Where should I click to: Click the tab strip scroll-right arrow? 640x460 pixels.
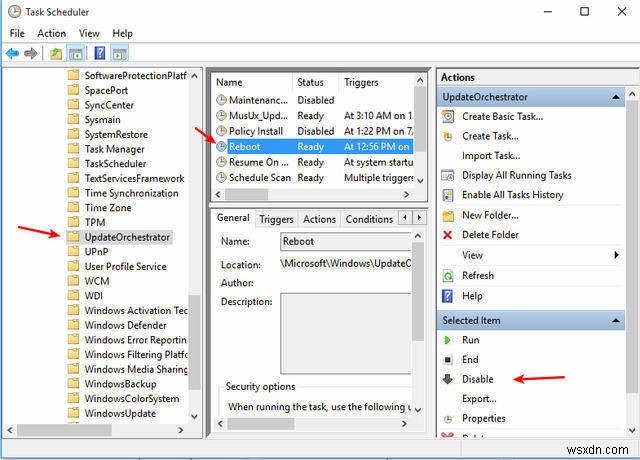(419, 218)
